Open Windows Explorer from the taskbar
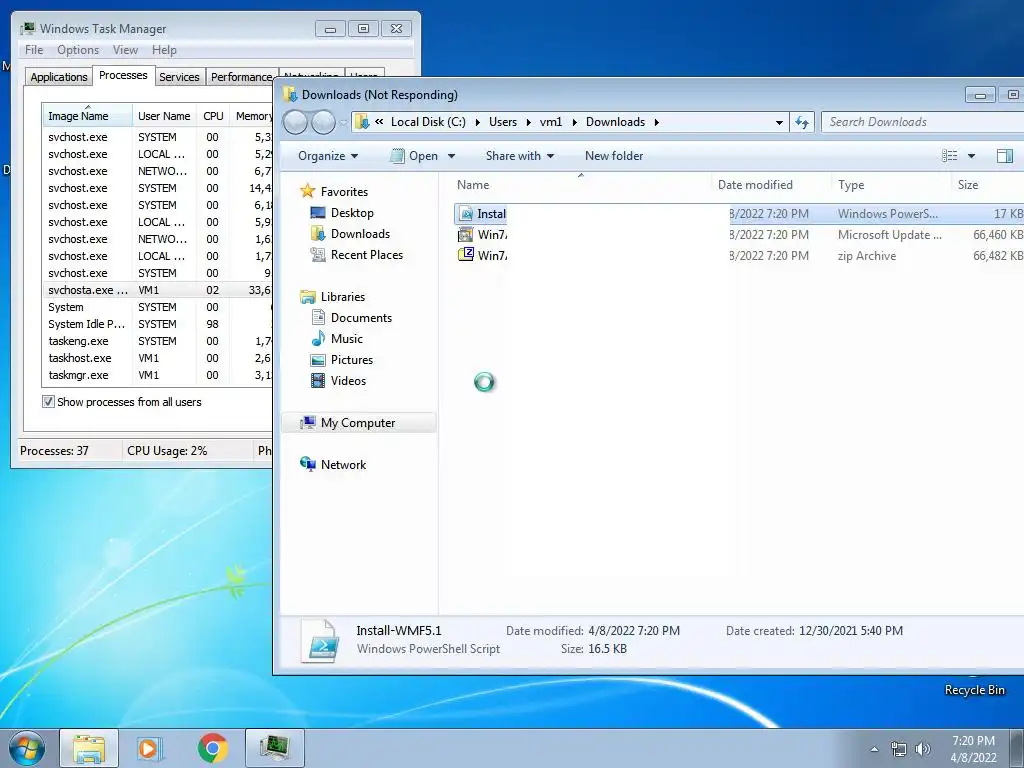 pyautogui.click(x=89, y=748)
